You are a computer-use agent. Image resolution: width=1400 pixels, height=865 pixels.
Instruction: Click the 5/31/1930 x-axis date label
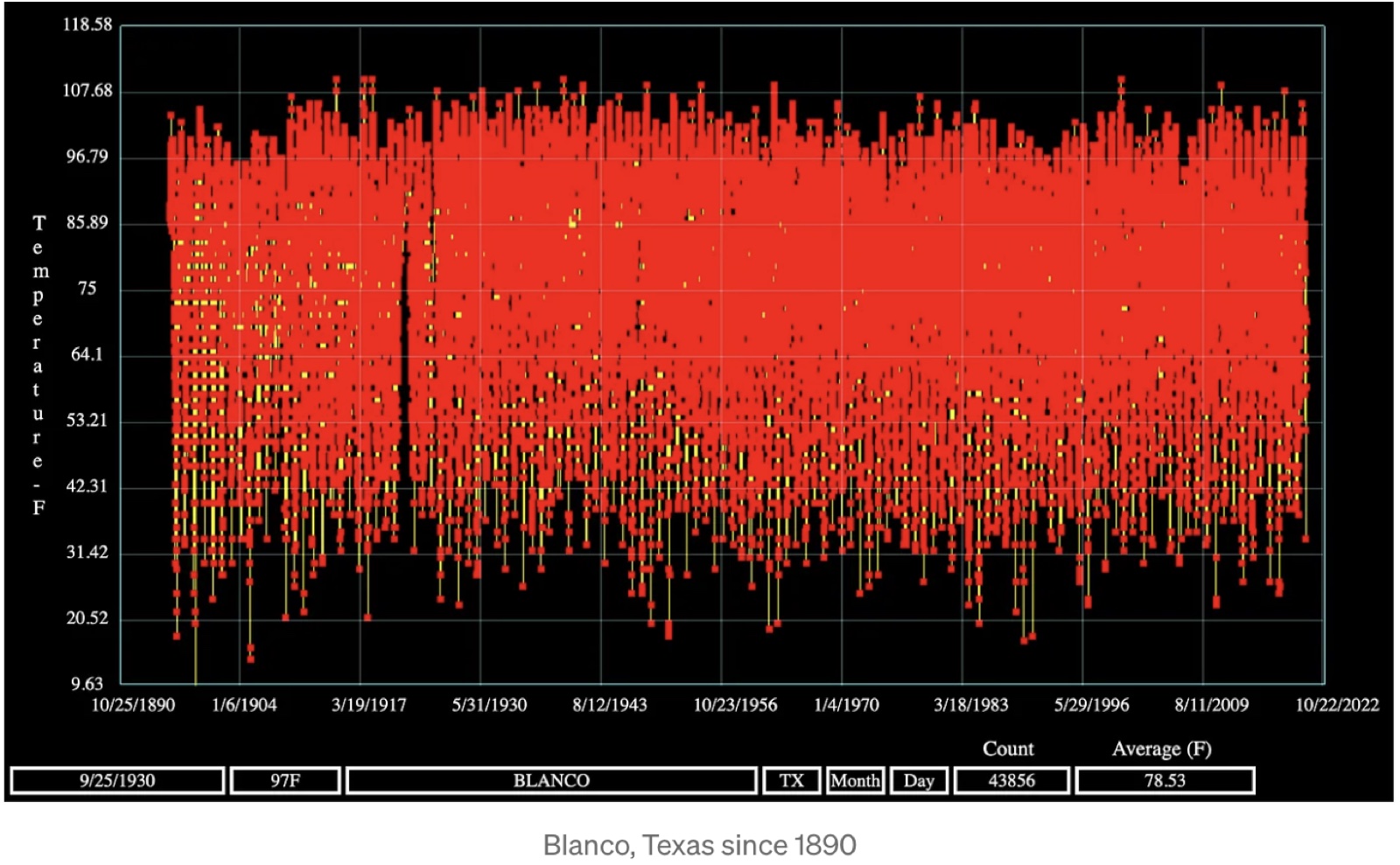tap(489, 705)
